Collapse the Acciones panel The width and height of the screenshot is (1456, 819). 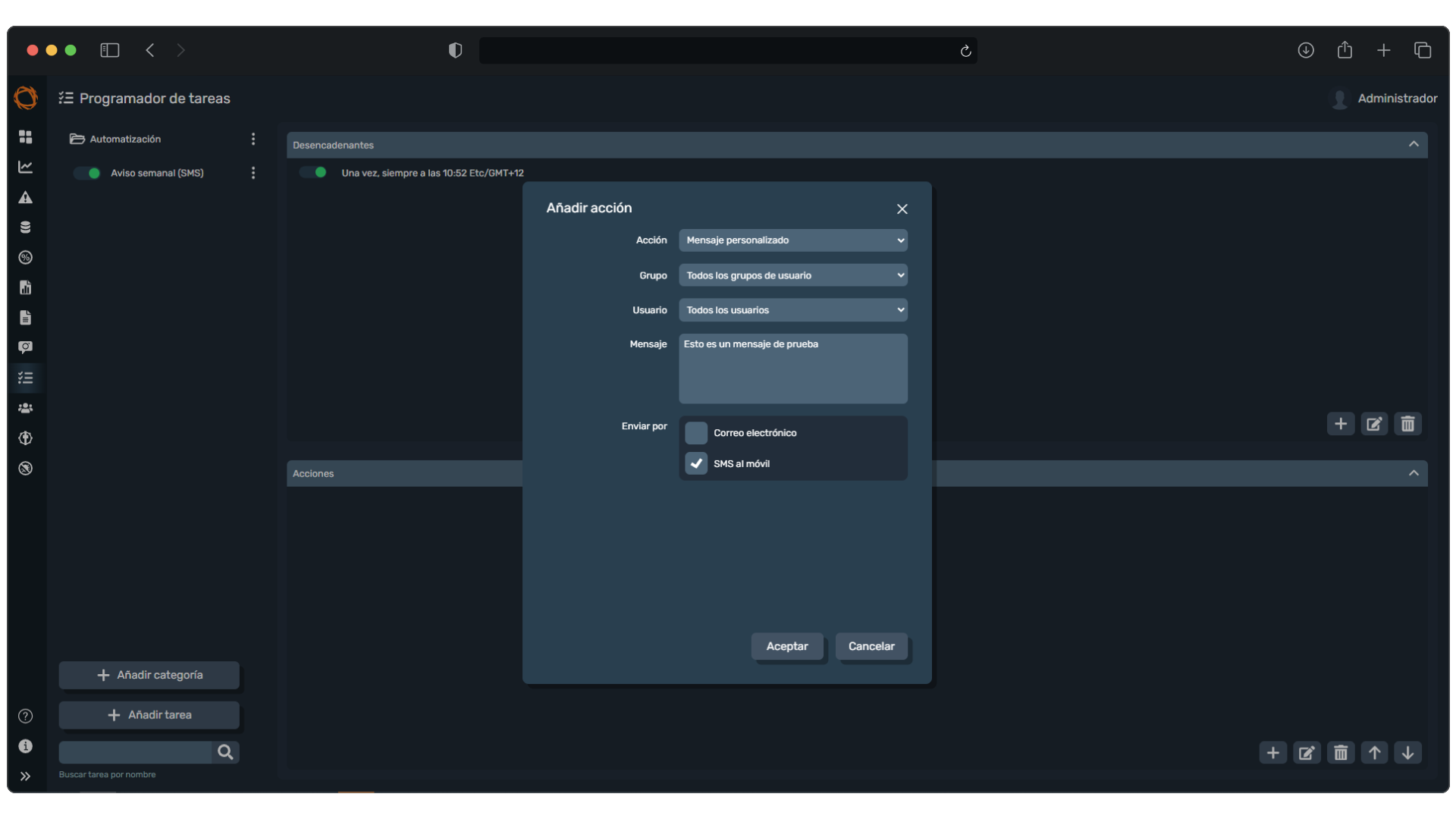point(1414,473)
